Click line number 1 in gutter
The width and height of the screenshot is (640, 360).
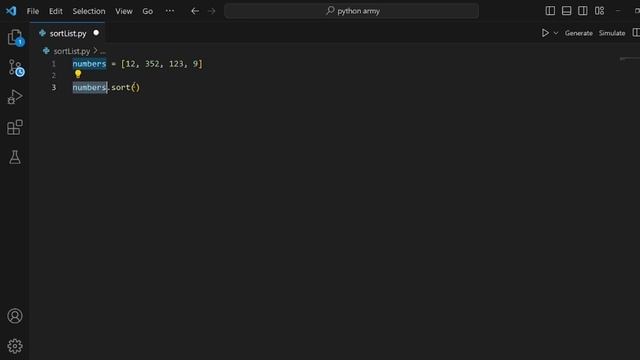(x=53, y=64)
